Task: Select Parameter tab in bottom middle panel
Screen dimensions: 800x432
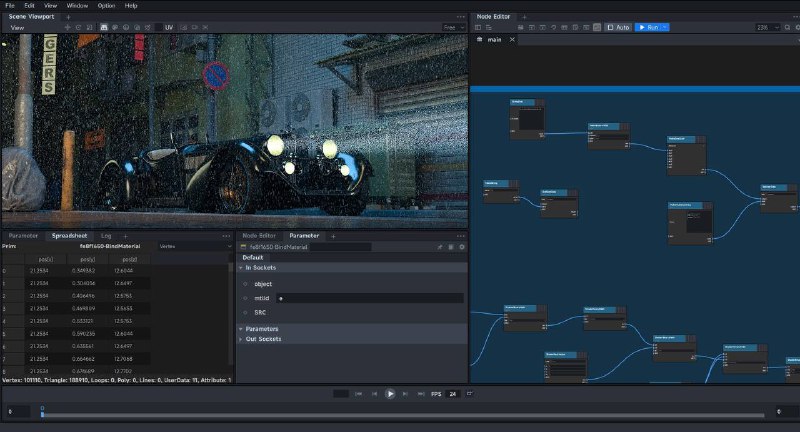Action: tap(304, 236)
